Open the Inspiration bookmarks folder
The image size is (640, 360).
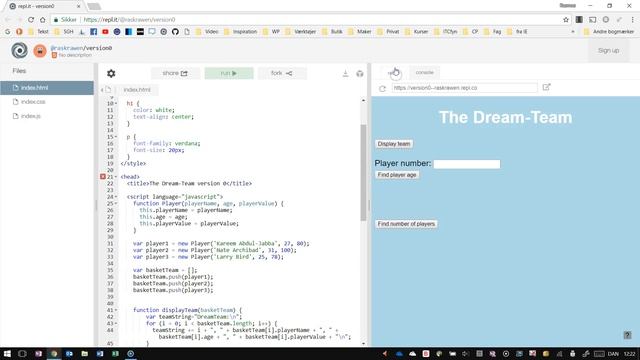coord(240,31)
